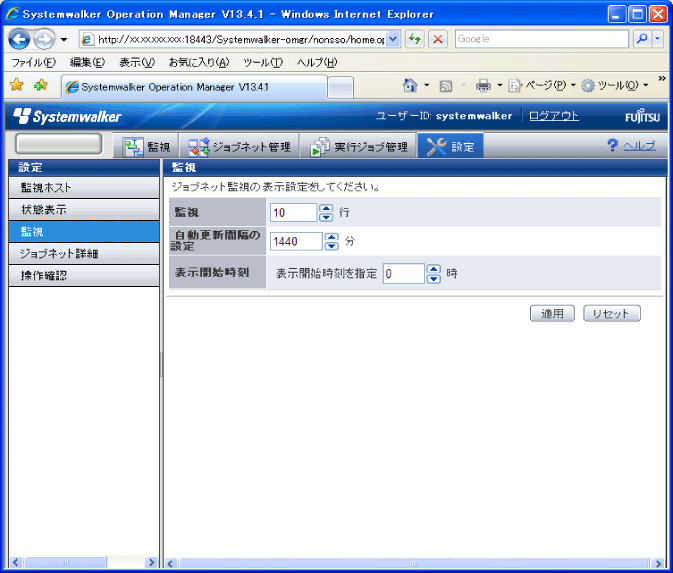Click the Print icon
Screen dimensions: 673x573
pyautogui.click(x=483, y=86)
